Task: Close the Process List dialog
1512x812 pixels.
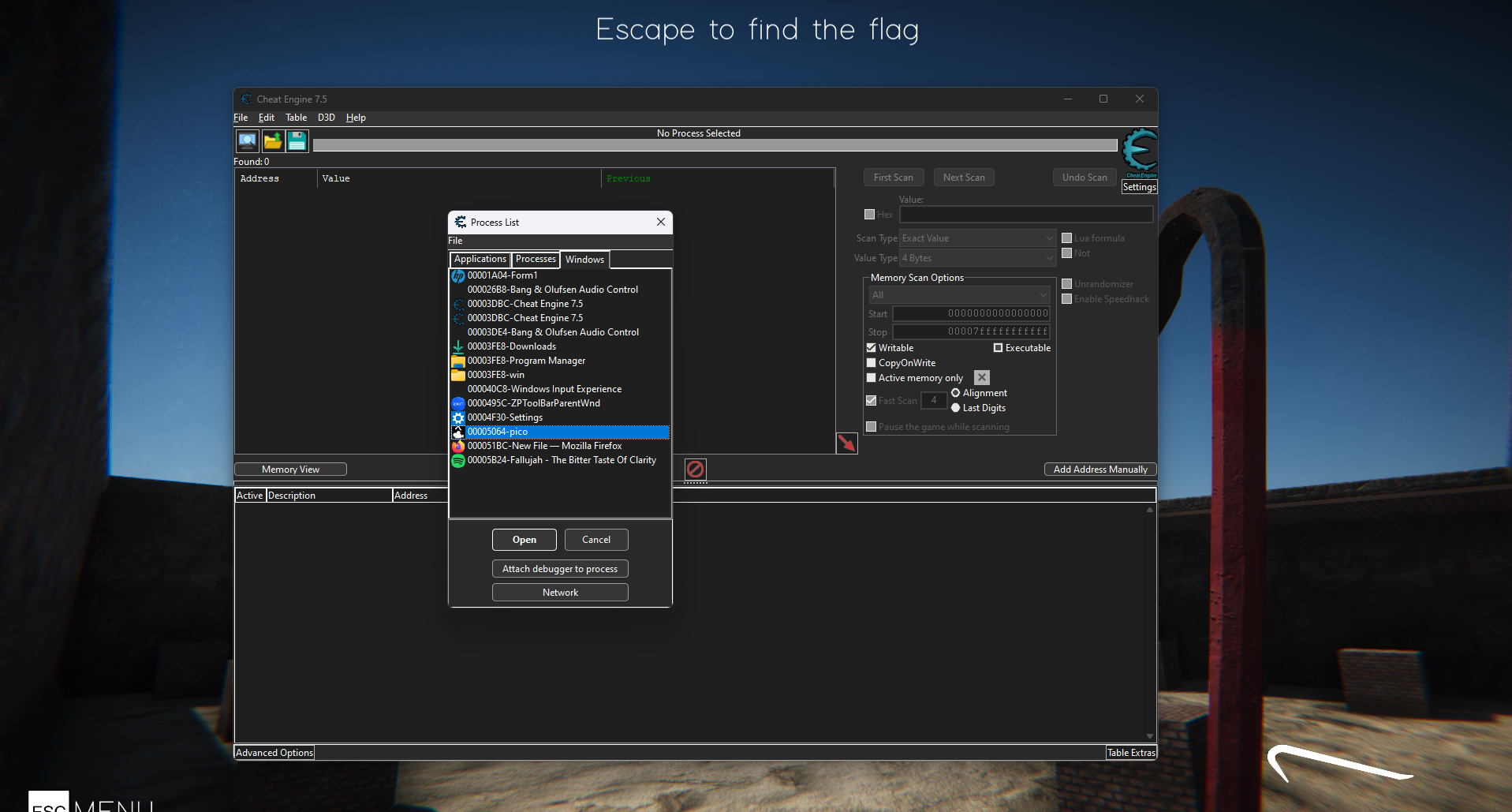Action: [x=661, y=223]
